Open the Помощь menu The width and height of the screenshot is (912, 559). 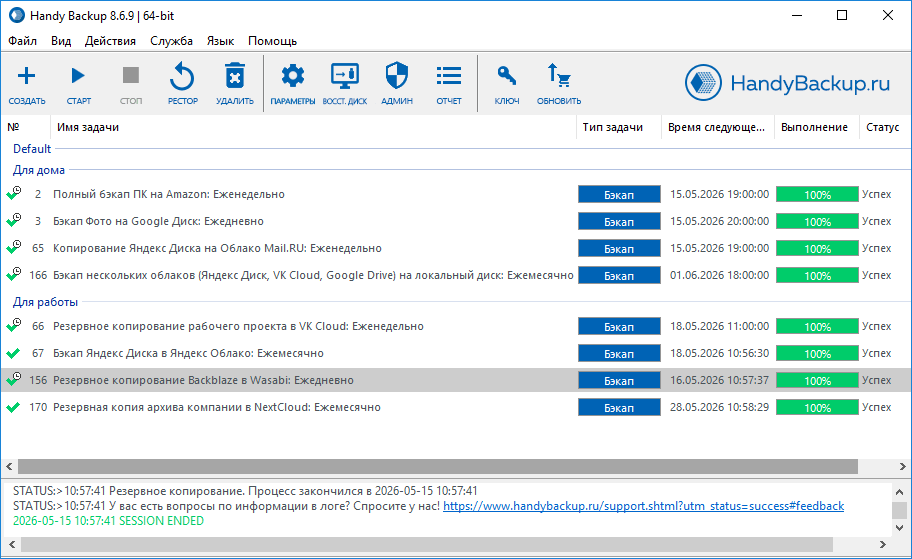tap(272, 41)
